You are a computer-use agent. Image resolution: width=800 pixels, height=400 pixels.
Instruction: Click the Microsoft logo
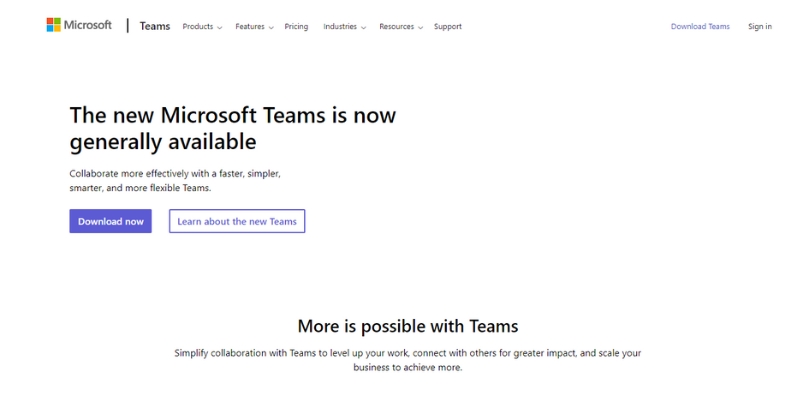click(x=79, y=25)
